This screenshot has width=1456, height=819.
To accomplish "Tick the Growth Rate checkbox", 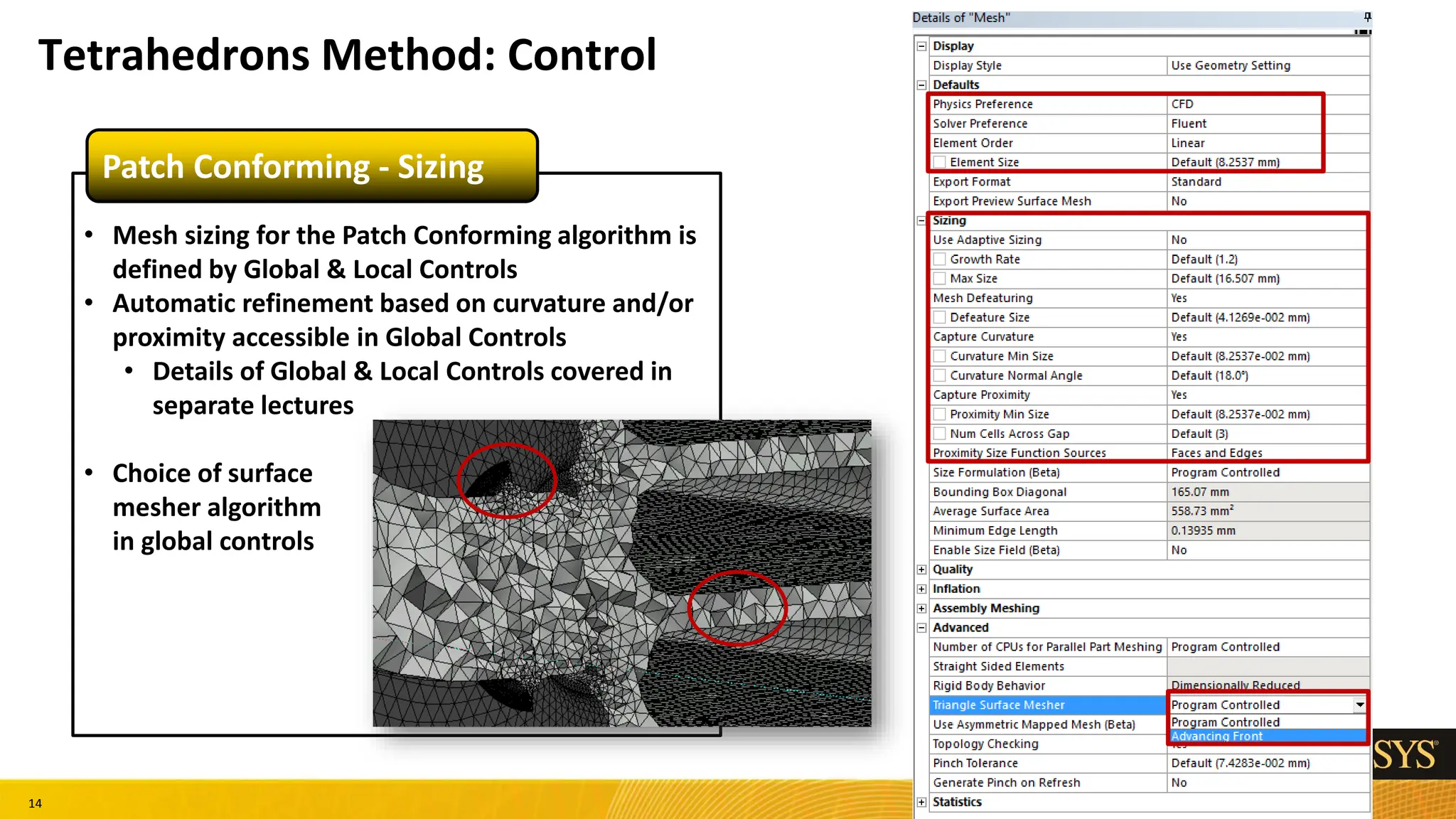I will click(940, 259).
